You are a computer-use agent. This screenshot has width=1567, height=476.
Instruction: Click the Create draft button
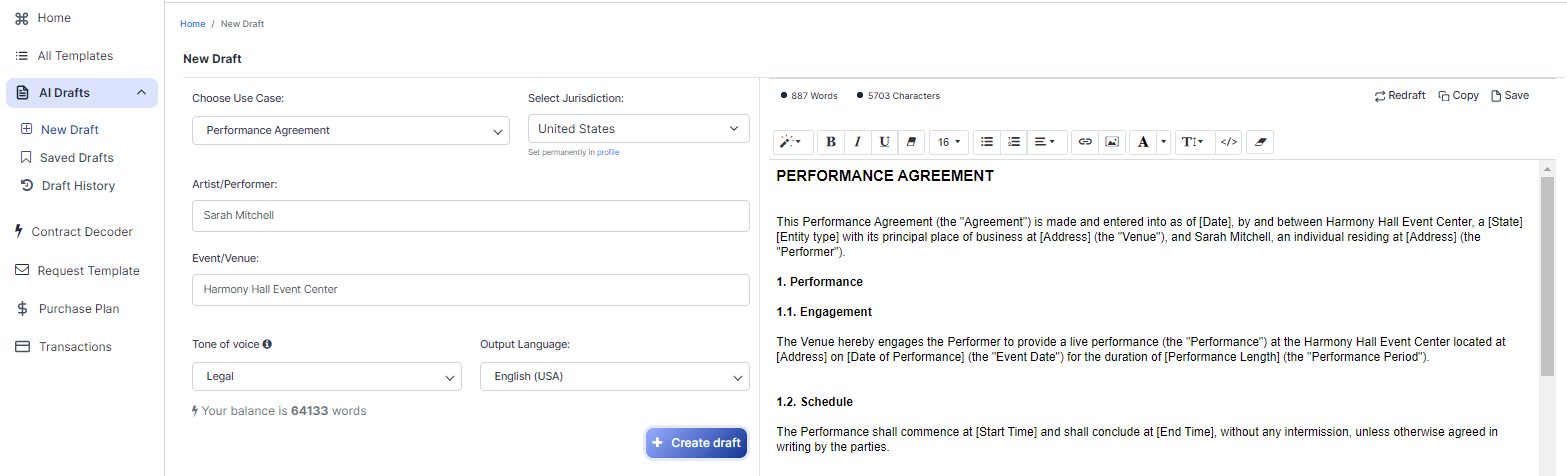696,443
